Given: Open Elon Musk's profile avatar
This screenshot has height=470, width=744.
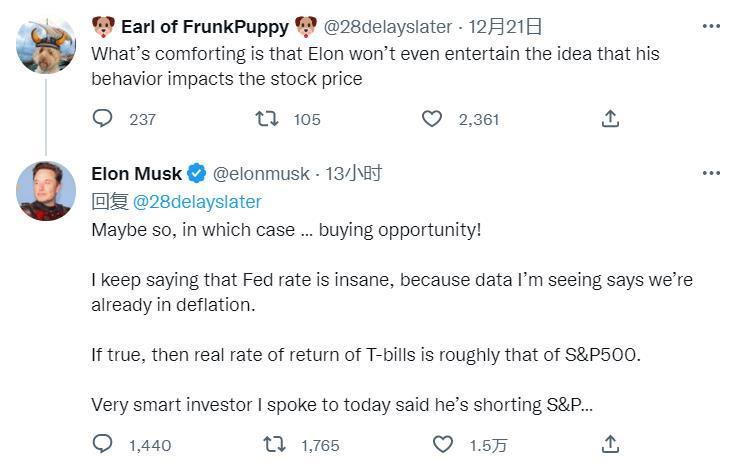Looking at the screenshot, I should [46, 191].
